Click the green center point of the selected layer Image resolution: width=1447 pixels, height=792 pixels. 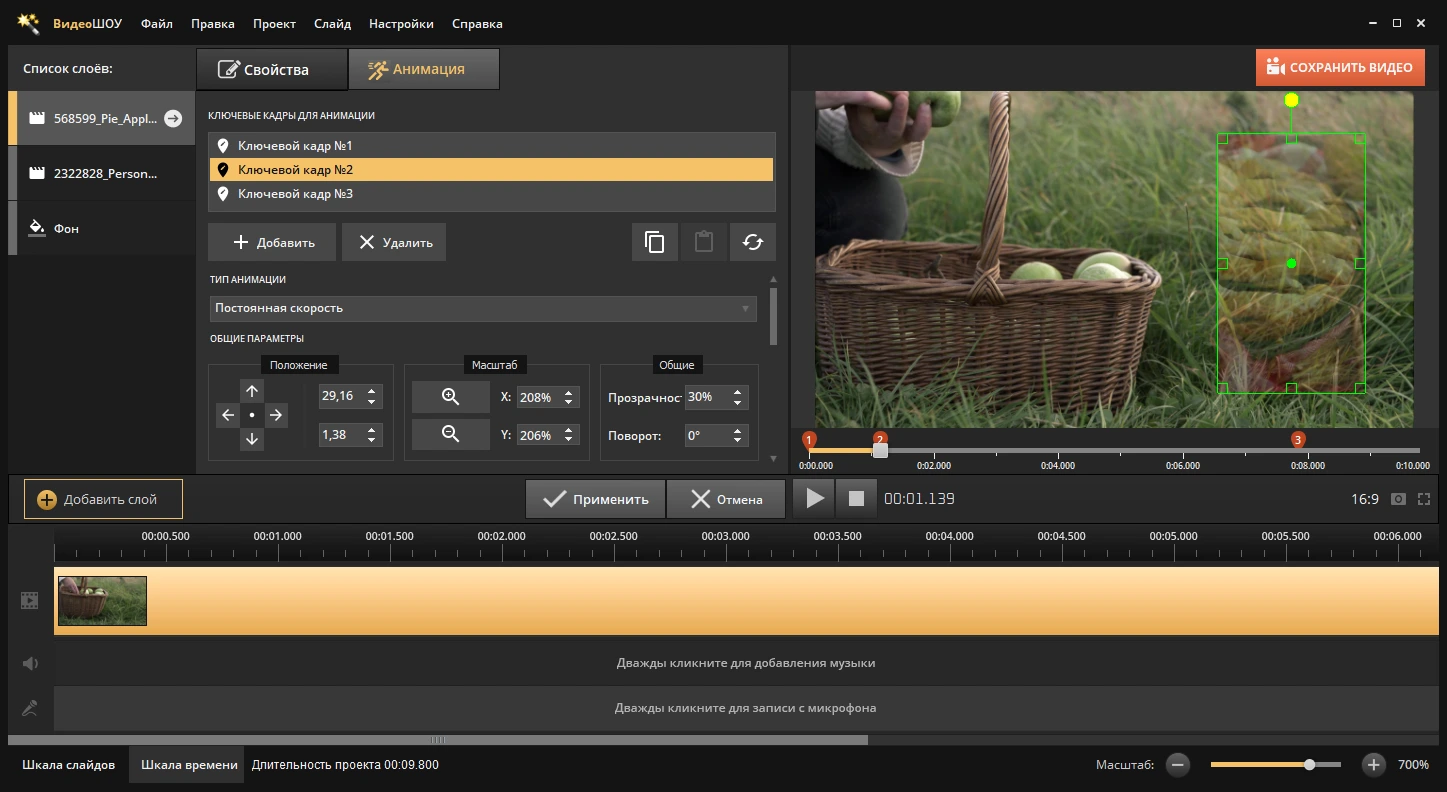(x=1291, y=263)
